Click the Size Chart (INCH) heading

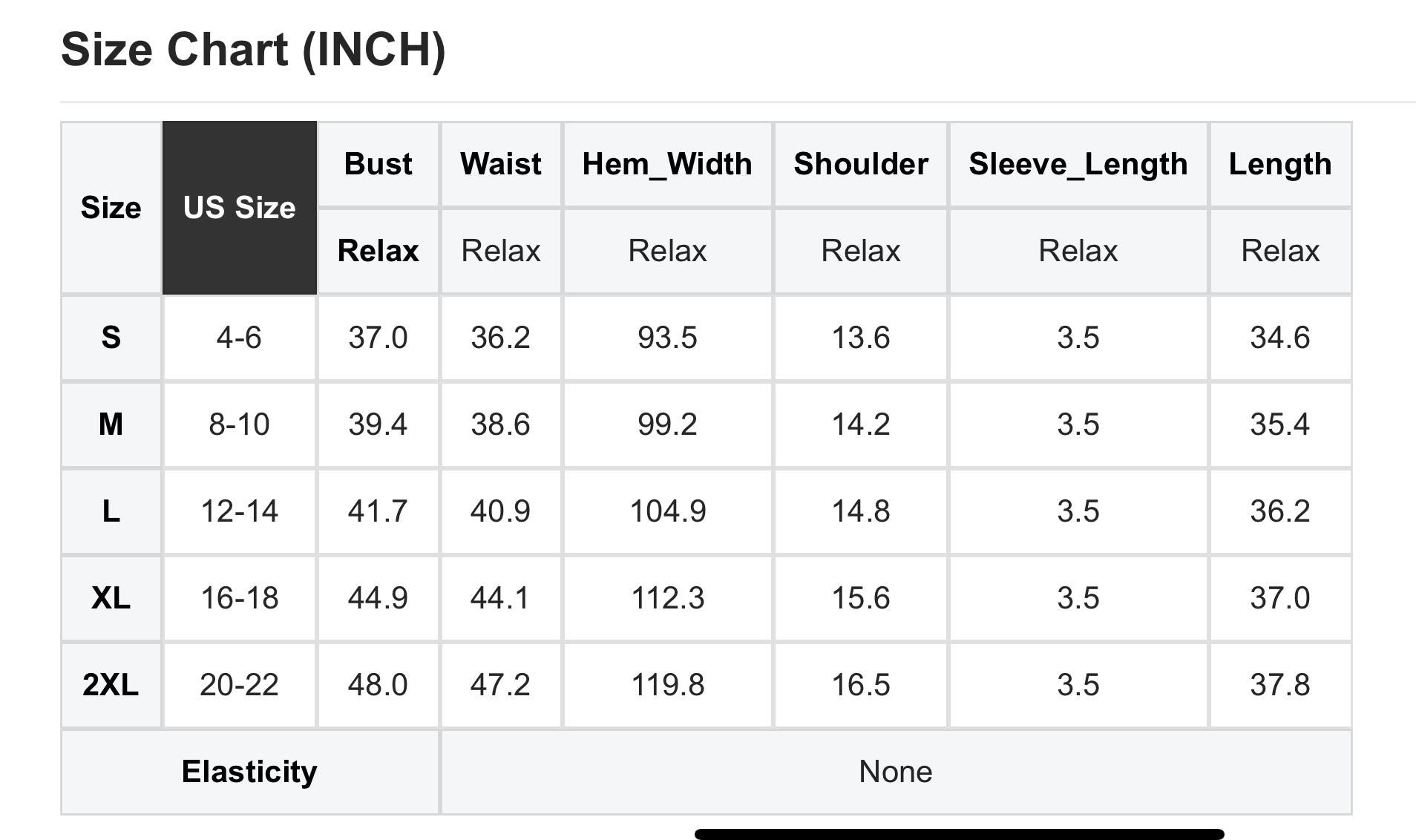(253, 50)
